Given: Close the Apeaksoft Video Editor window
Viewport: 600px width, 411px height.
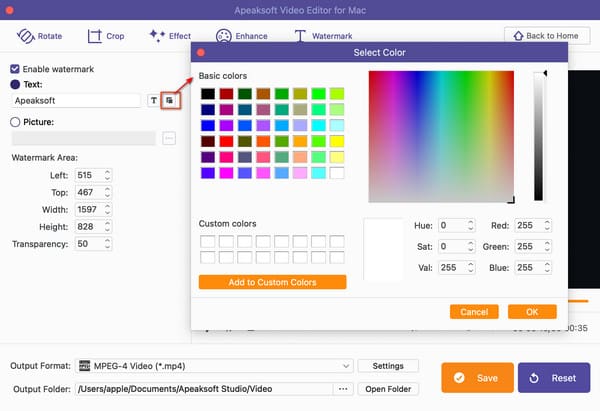Looking at the screenshot, I should tap(10, 10).
